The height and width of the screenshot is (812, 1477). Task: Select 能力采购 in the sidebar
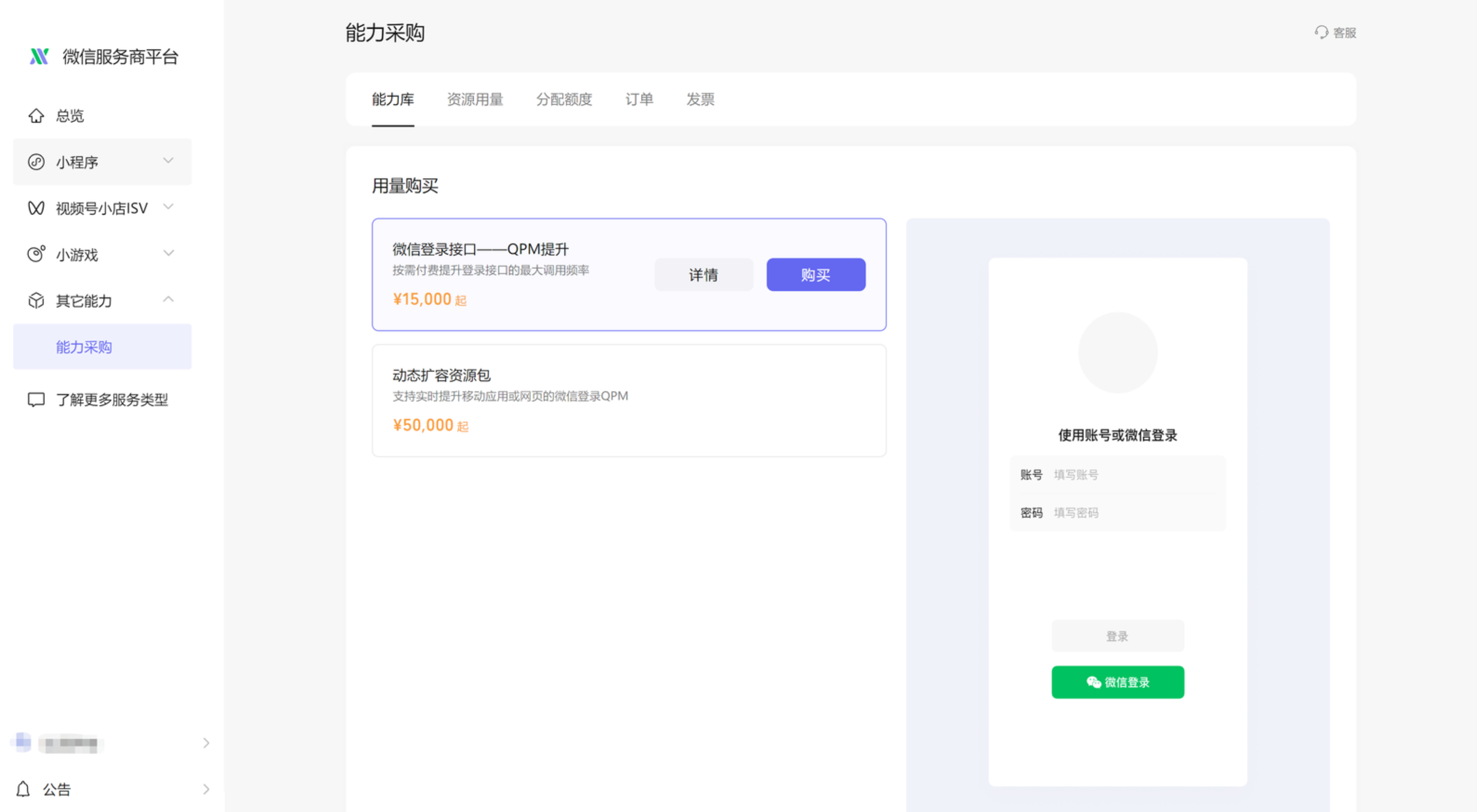[x=102, y=347]
